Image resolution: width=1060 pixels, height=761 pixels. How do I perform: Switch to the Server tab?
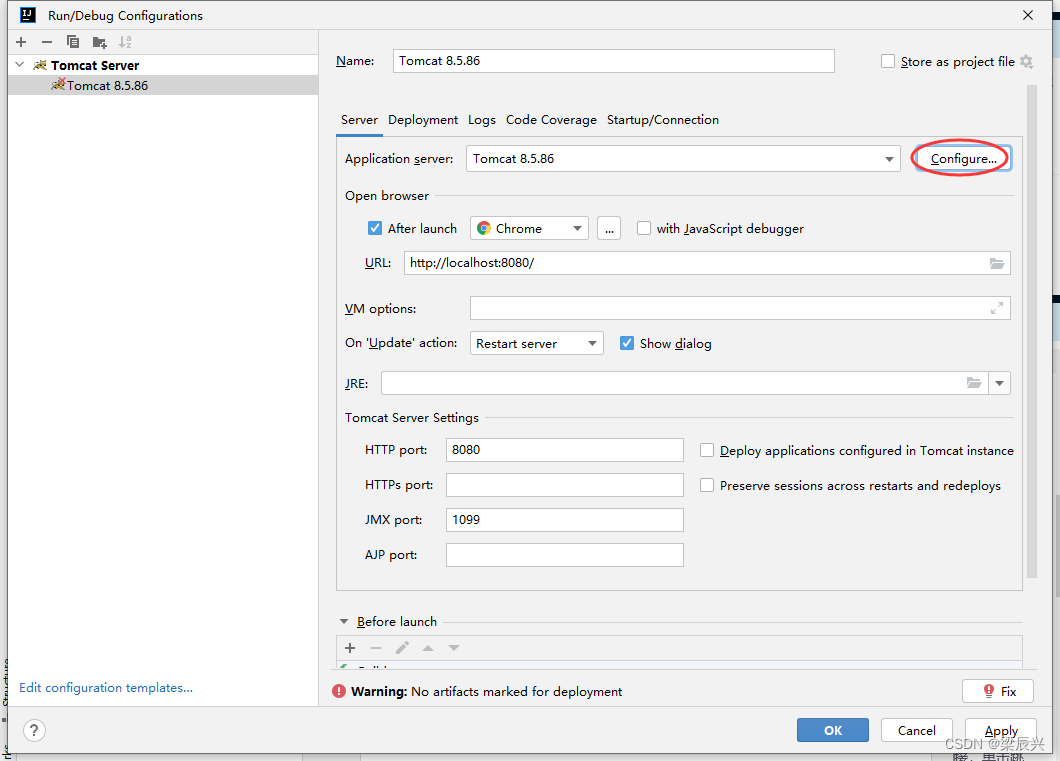pyautogui.click(x=359, y=120)
